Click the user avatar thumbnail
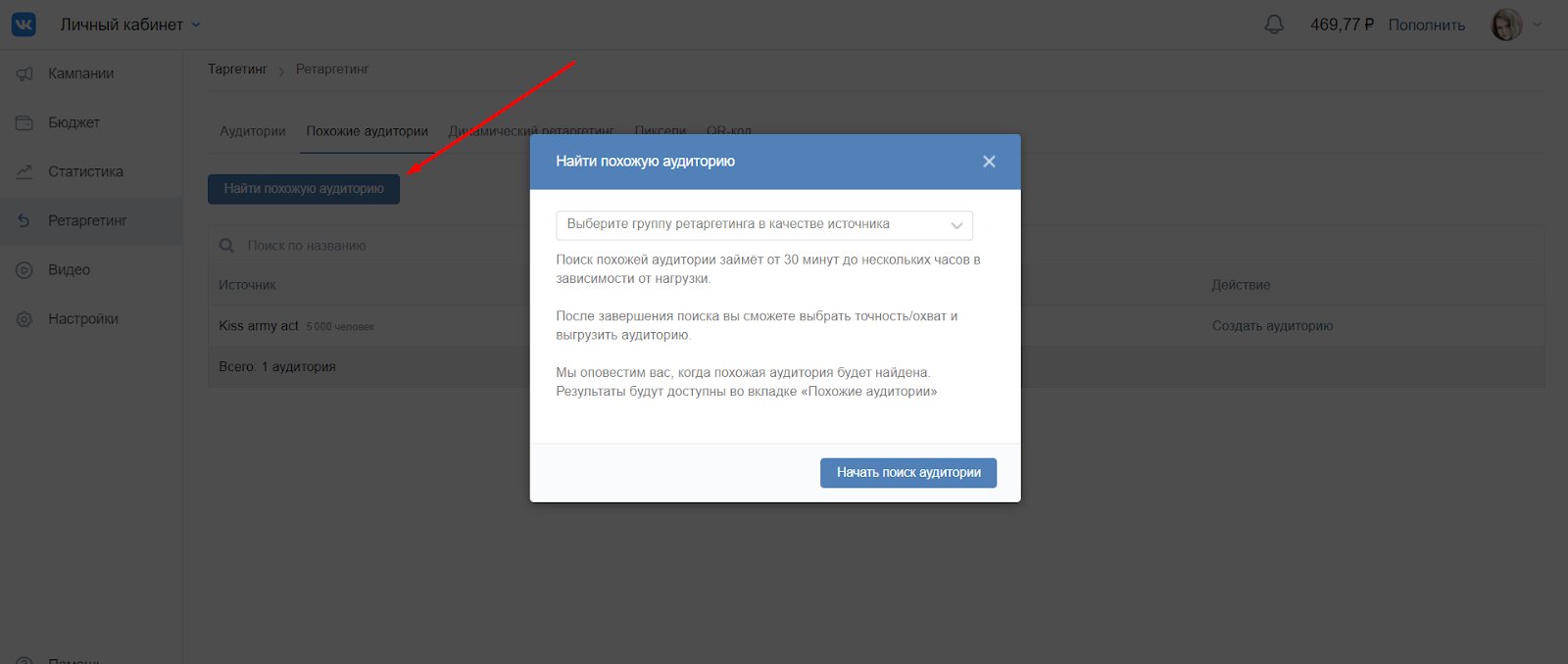The width and height of the screenshot is (1568, 664). tap(1506, 24)
